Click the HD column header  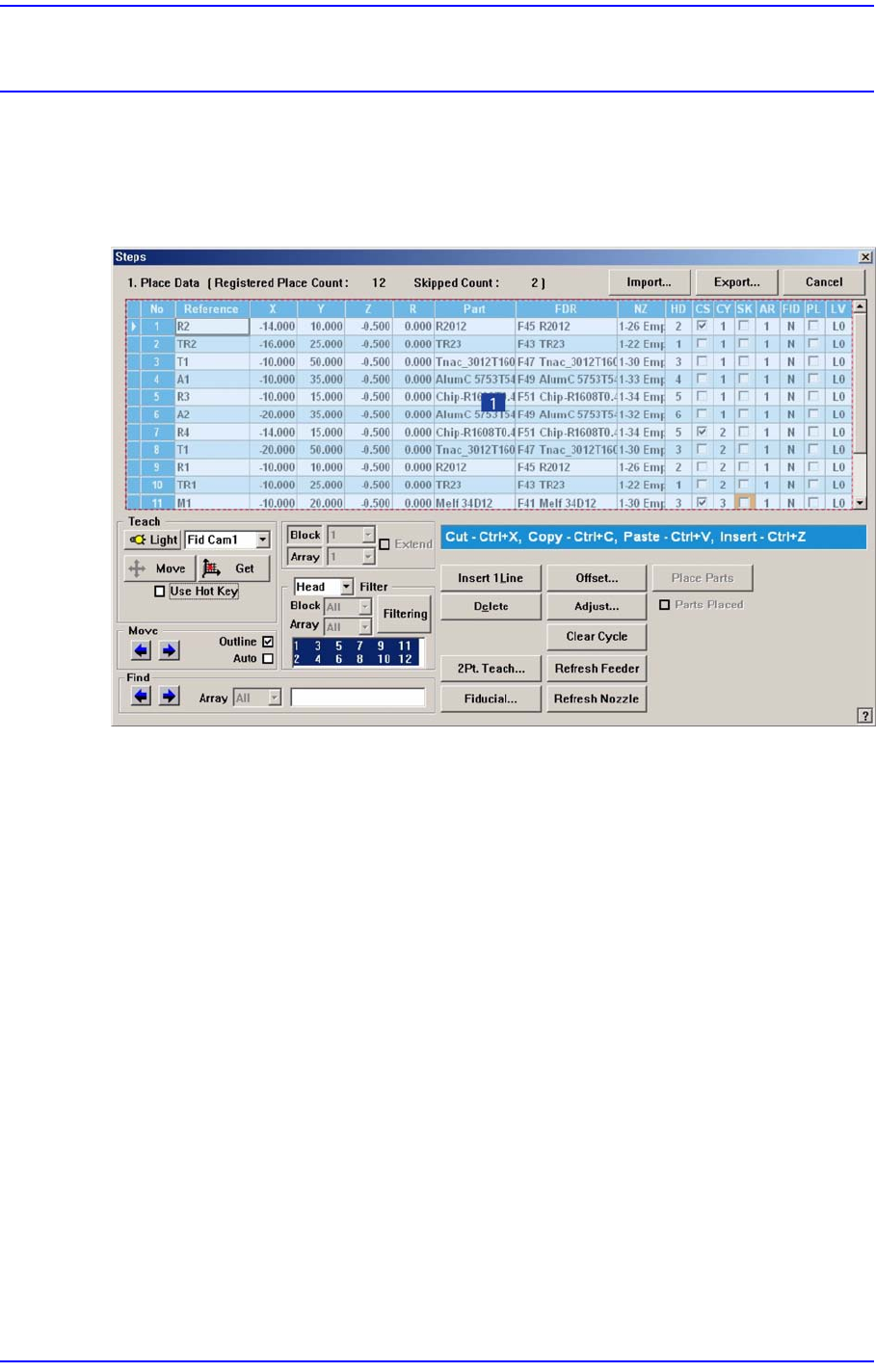678,309
